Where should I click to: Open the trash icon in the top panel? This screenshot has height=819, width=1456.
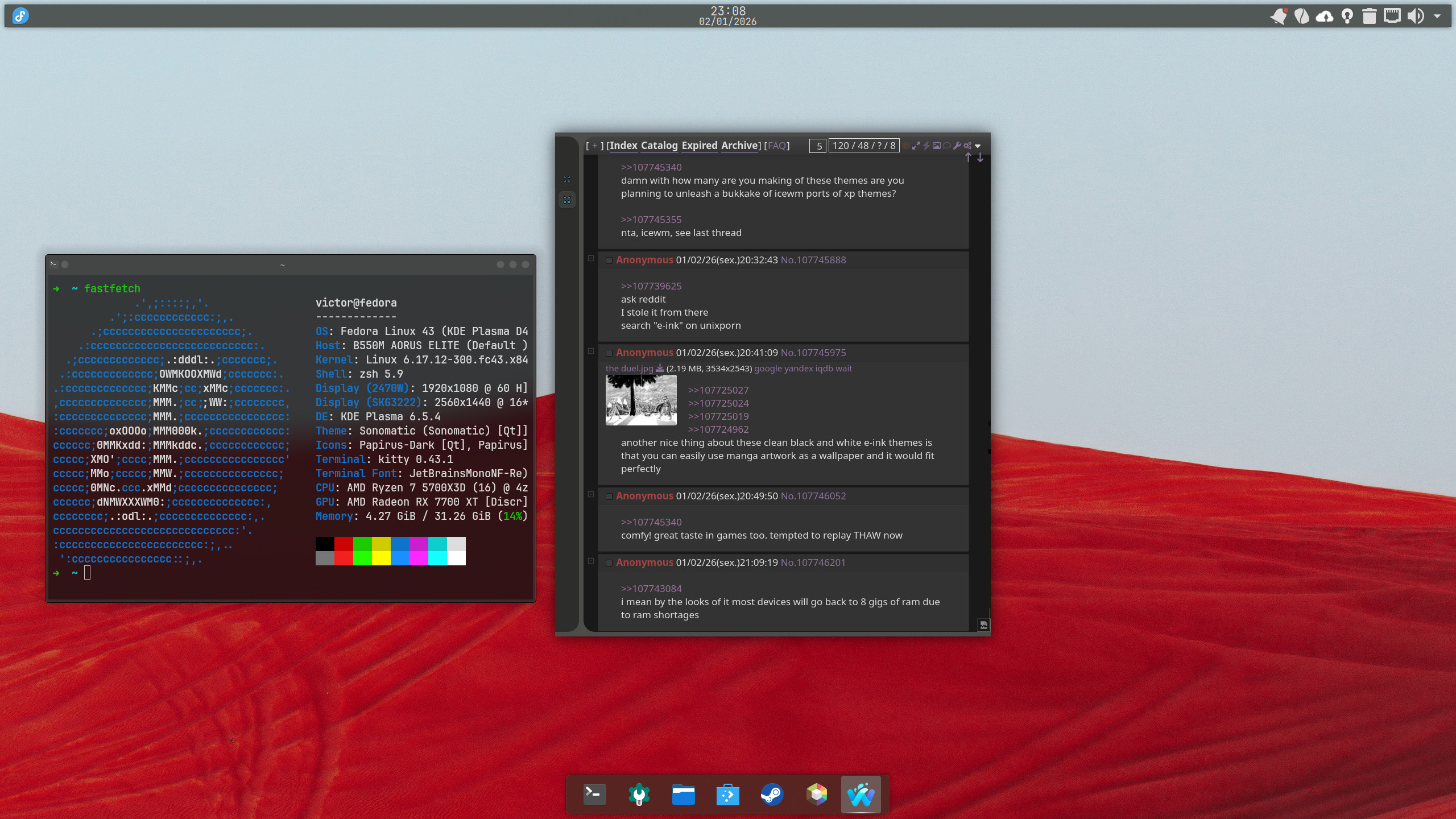[x=1369, y=16]
